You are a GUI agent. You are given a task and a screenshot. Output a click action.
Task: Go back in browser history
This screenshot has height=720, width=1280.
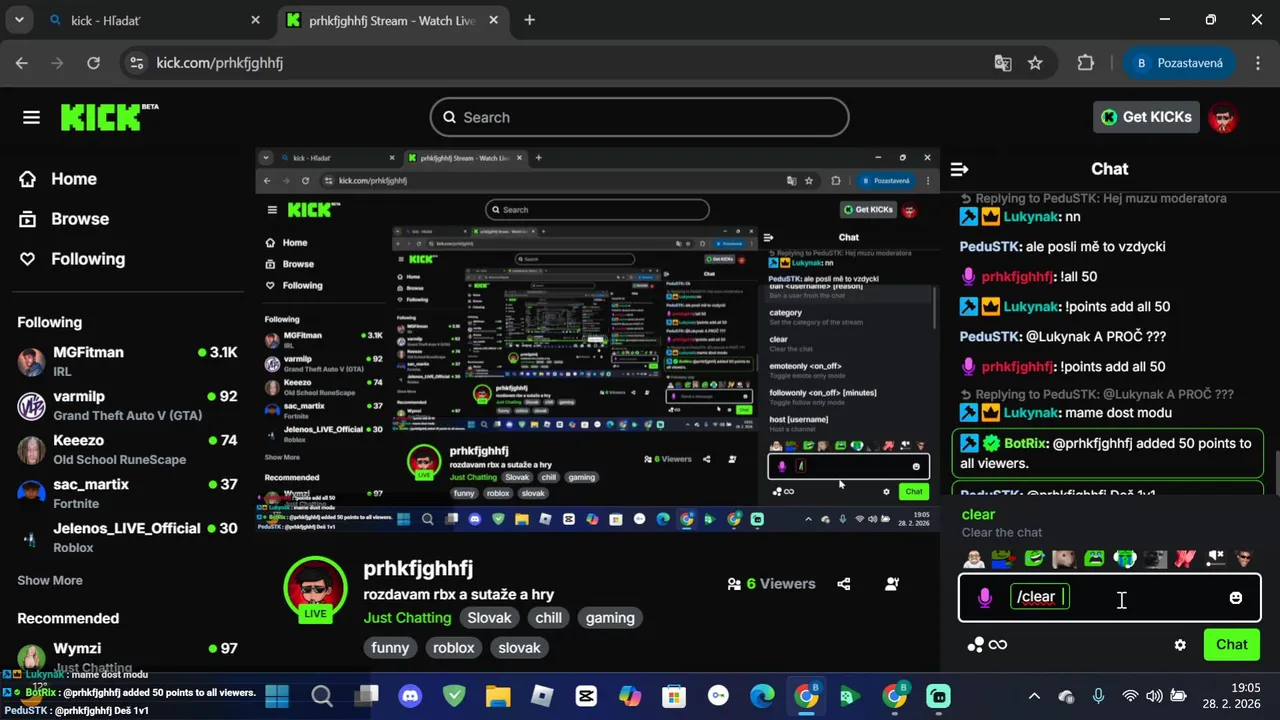tap(22, 63)
